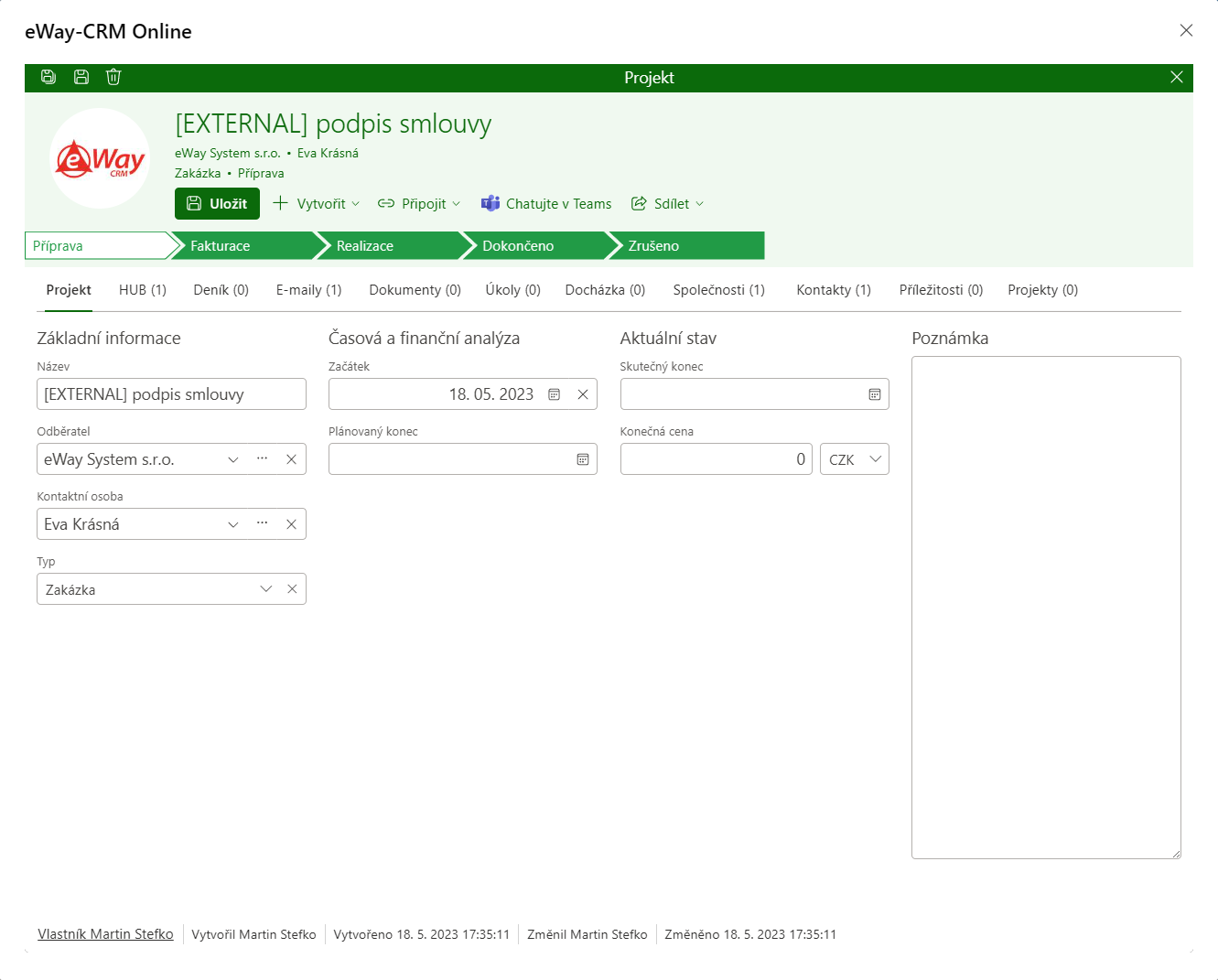
Task: Open the Plánovaný konec calendar icon
Action: [x=583, y=459]
